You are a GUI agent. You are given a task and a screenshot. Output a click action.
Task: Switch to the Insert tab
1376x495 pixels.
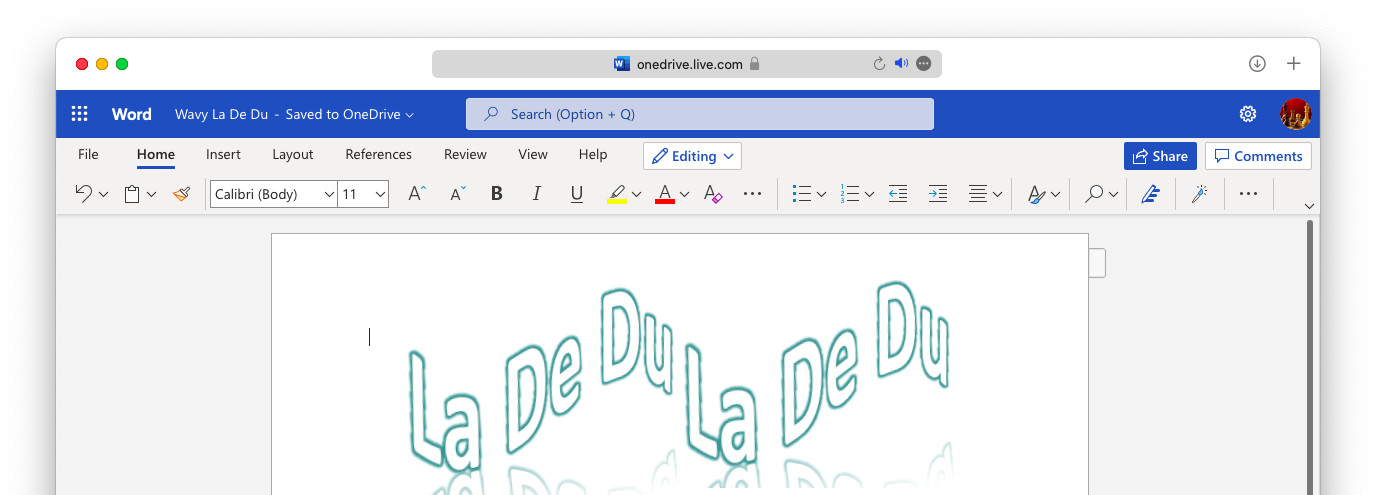click(223, 154)
